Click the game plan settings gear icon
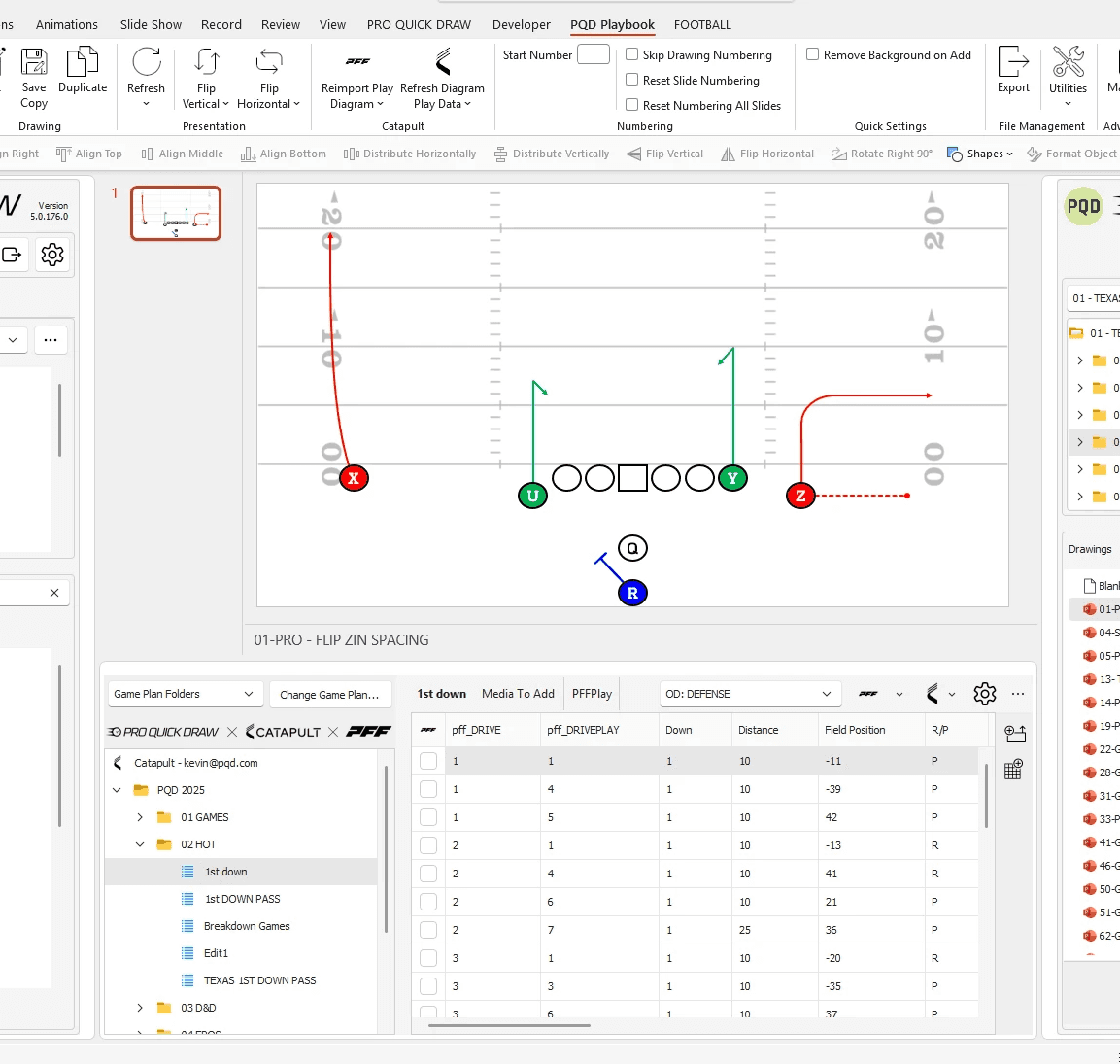The width and height of the screenshot is (1120, 1064). point(984,694)
